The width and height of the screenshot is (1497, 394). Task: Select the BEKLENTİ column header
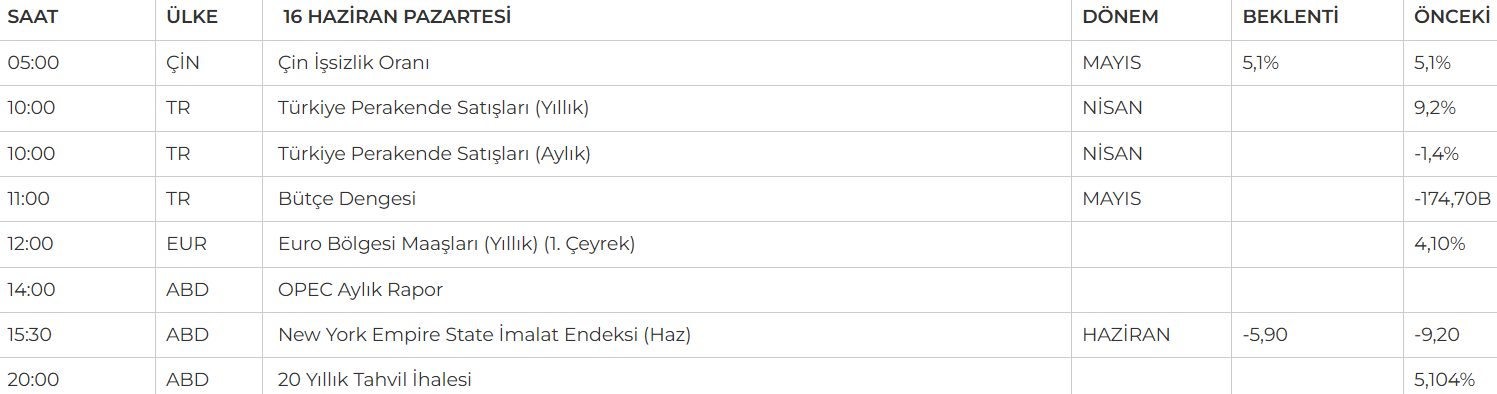pyautogui.click(x=1290, y=17)
